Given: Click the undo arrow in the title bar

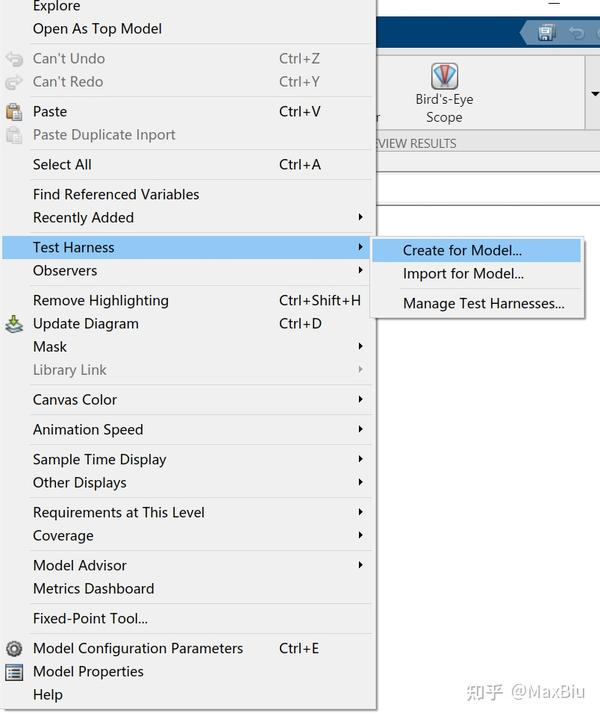Looking at the screenshot, I should 576,33.
